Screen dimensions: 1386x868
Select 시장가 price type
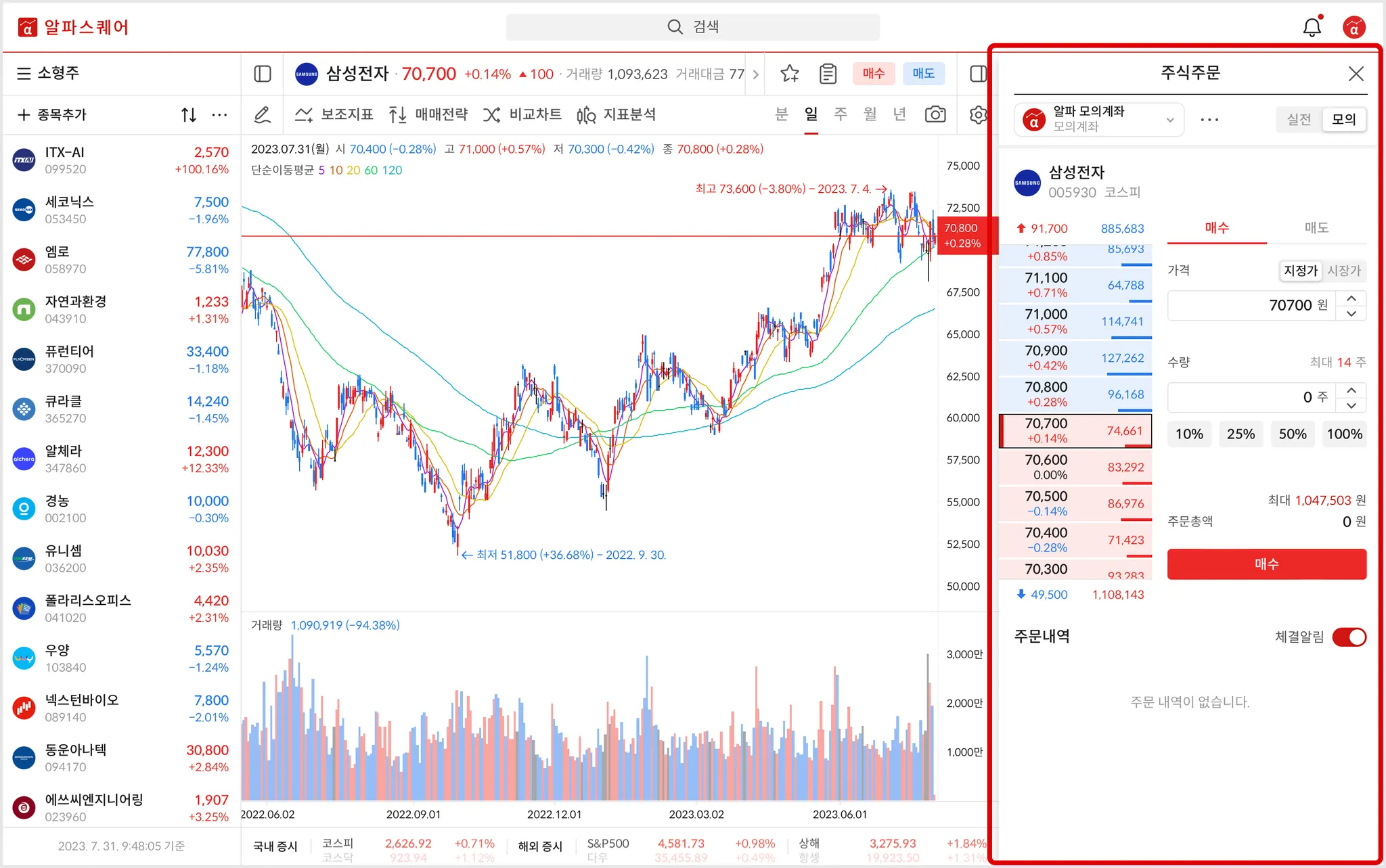(x=1343, y=271)
